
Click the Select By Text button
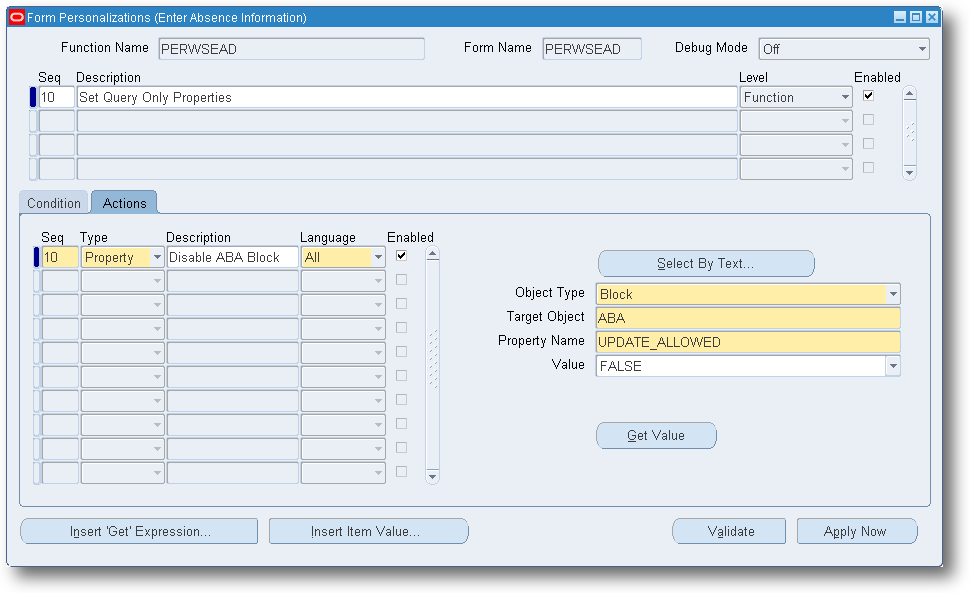pos(706,264)
